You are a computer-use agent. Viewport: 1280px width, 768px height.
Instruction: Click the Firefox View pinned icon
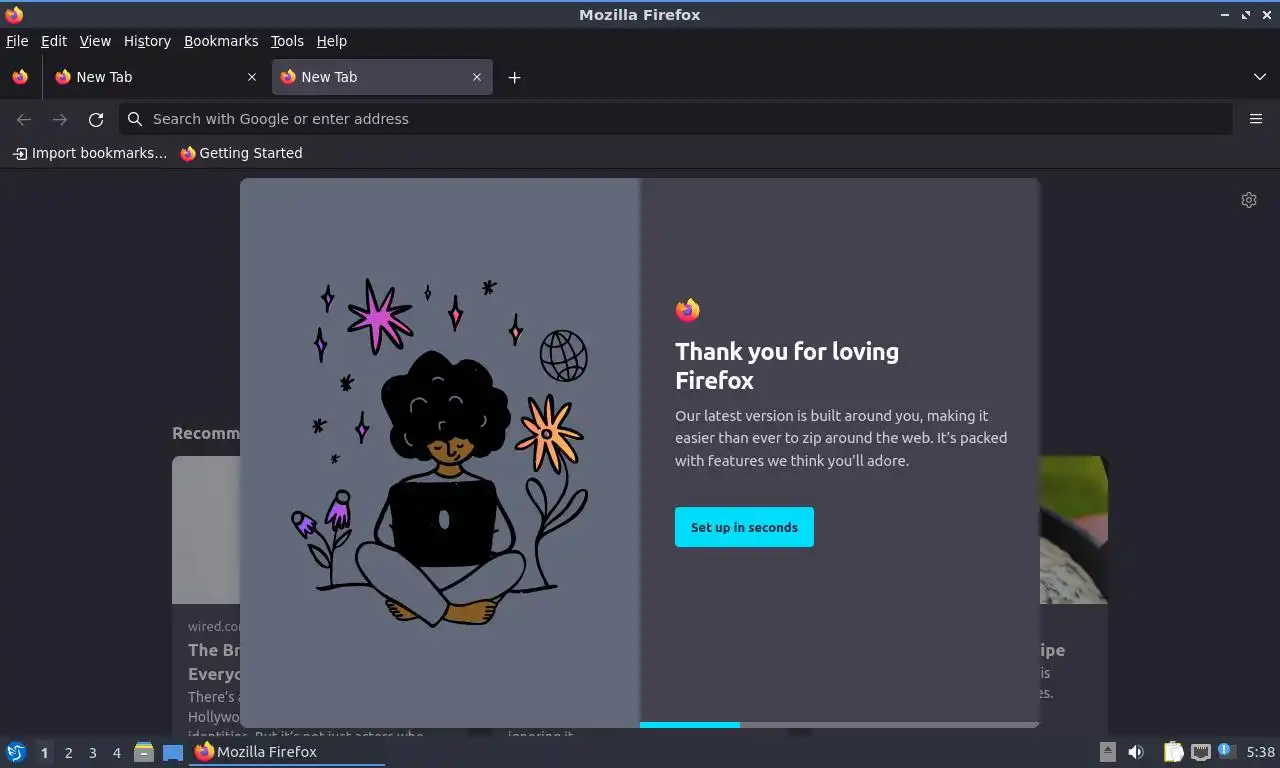coord(20,77)
